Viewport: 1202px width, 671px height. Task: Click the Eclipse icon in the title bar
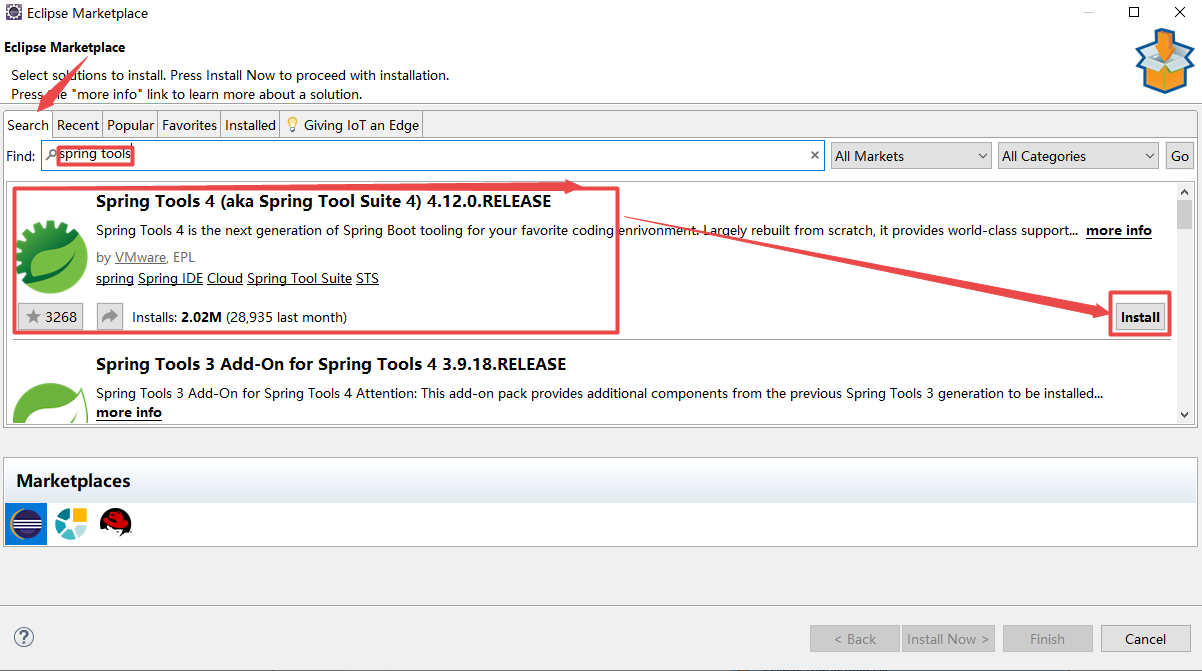click(x=13, y=13)
